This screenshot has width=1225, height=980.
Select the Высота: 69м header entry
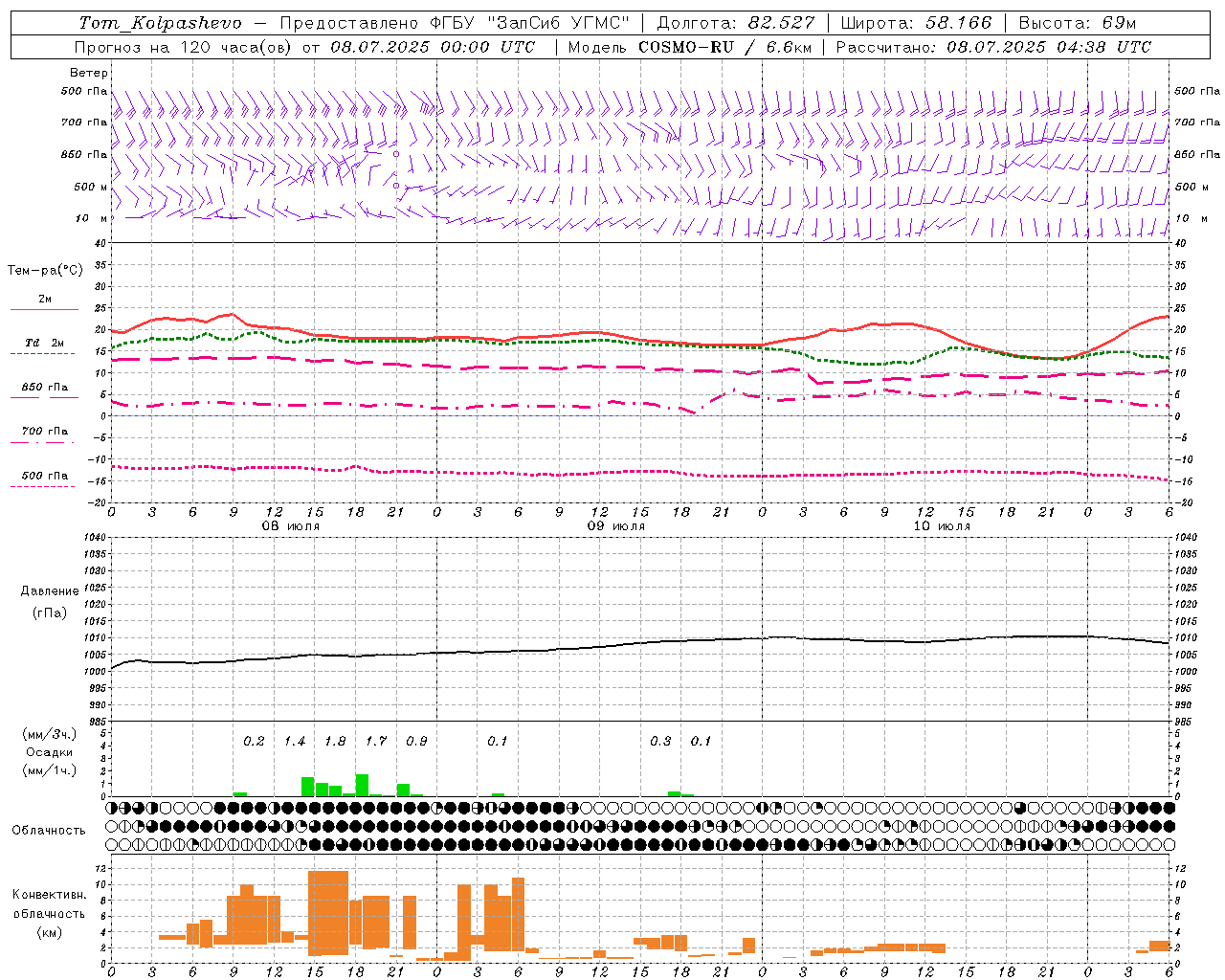coord(1078,23)
